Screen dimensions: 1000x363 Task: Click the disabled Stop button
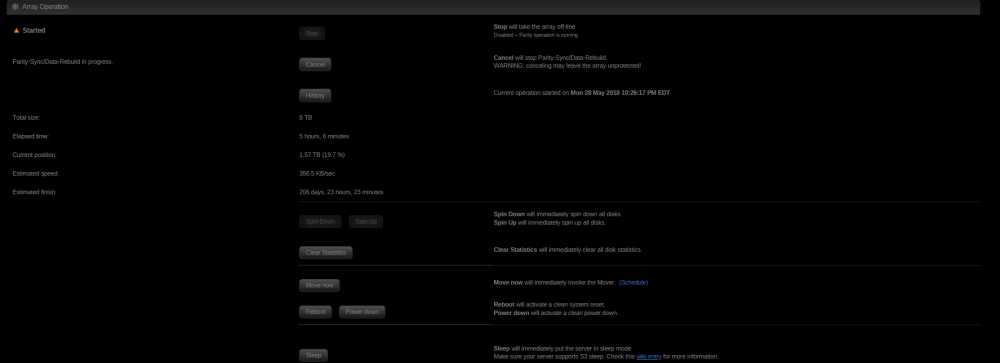pos(312,33)
